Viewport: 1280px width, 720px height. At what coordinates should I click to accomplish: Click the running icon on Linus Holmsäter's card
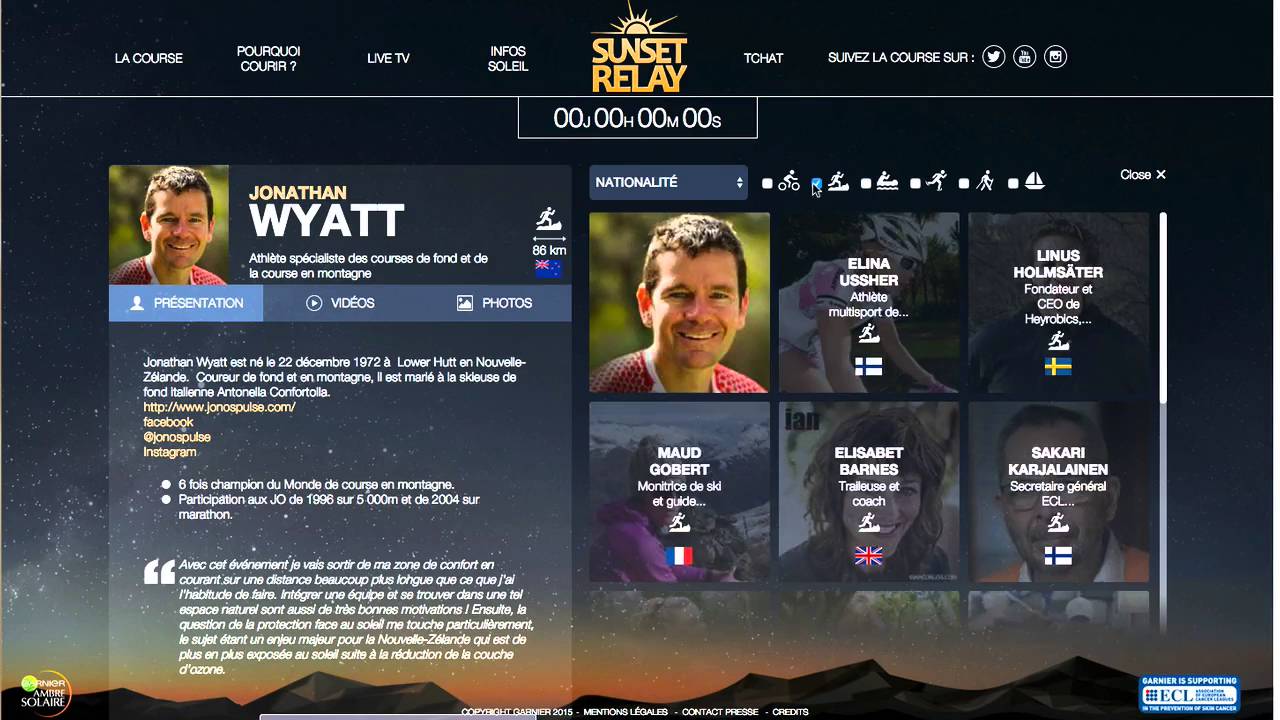pyautogui.click(x=1058, y=341)
